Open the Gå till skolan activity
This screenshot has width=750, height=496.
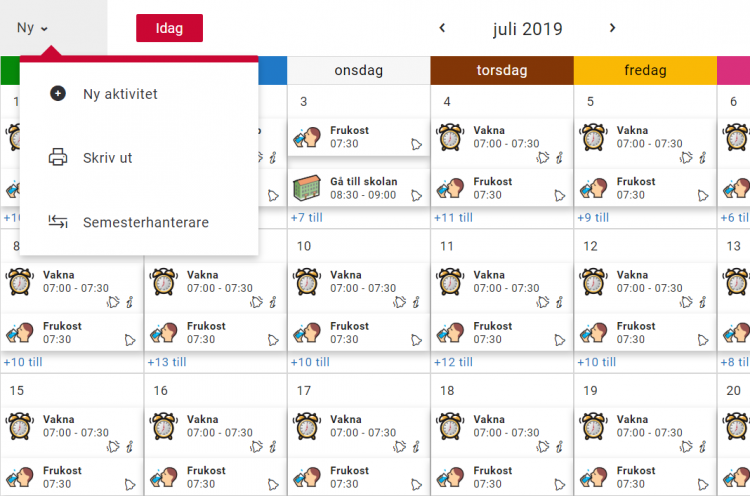(x=364, y=182)
